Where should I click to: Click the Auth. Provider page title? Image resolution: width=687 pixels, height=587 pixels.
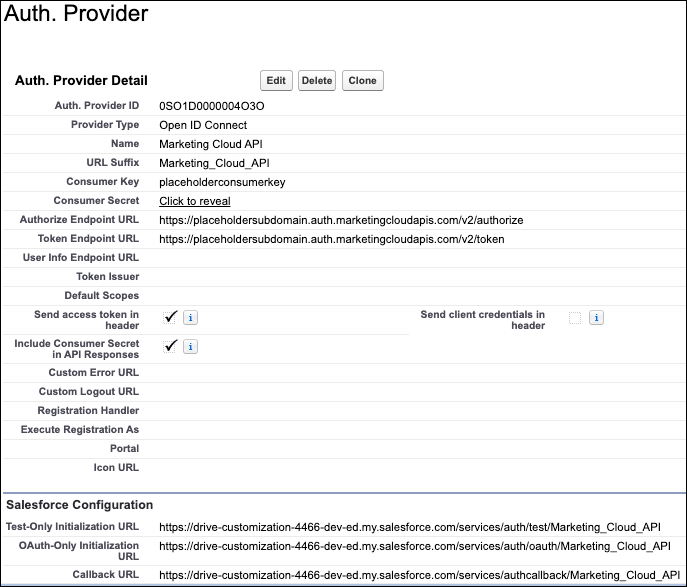pyautogui.click(x=76, y=13)
